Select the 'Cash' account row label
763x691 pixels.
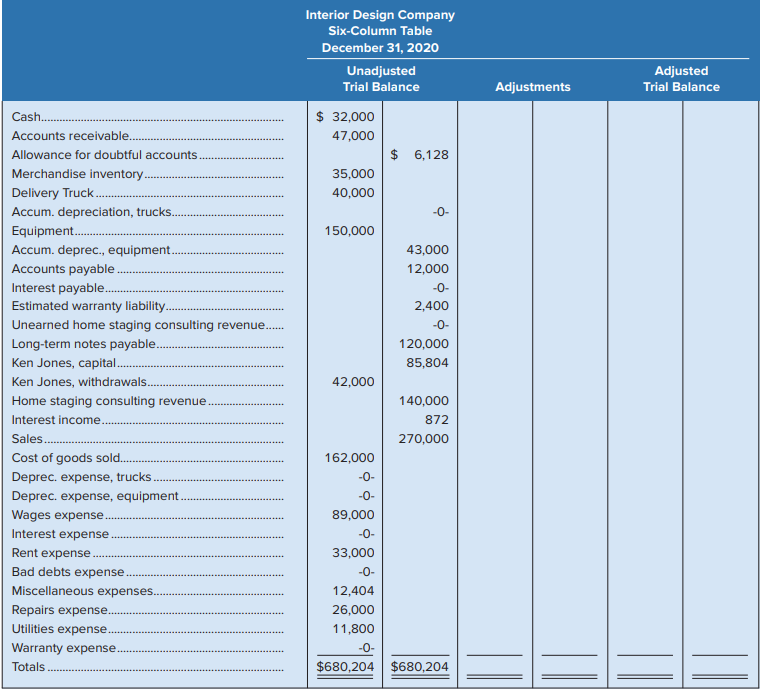point(26,117)
